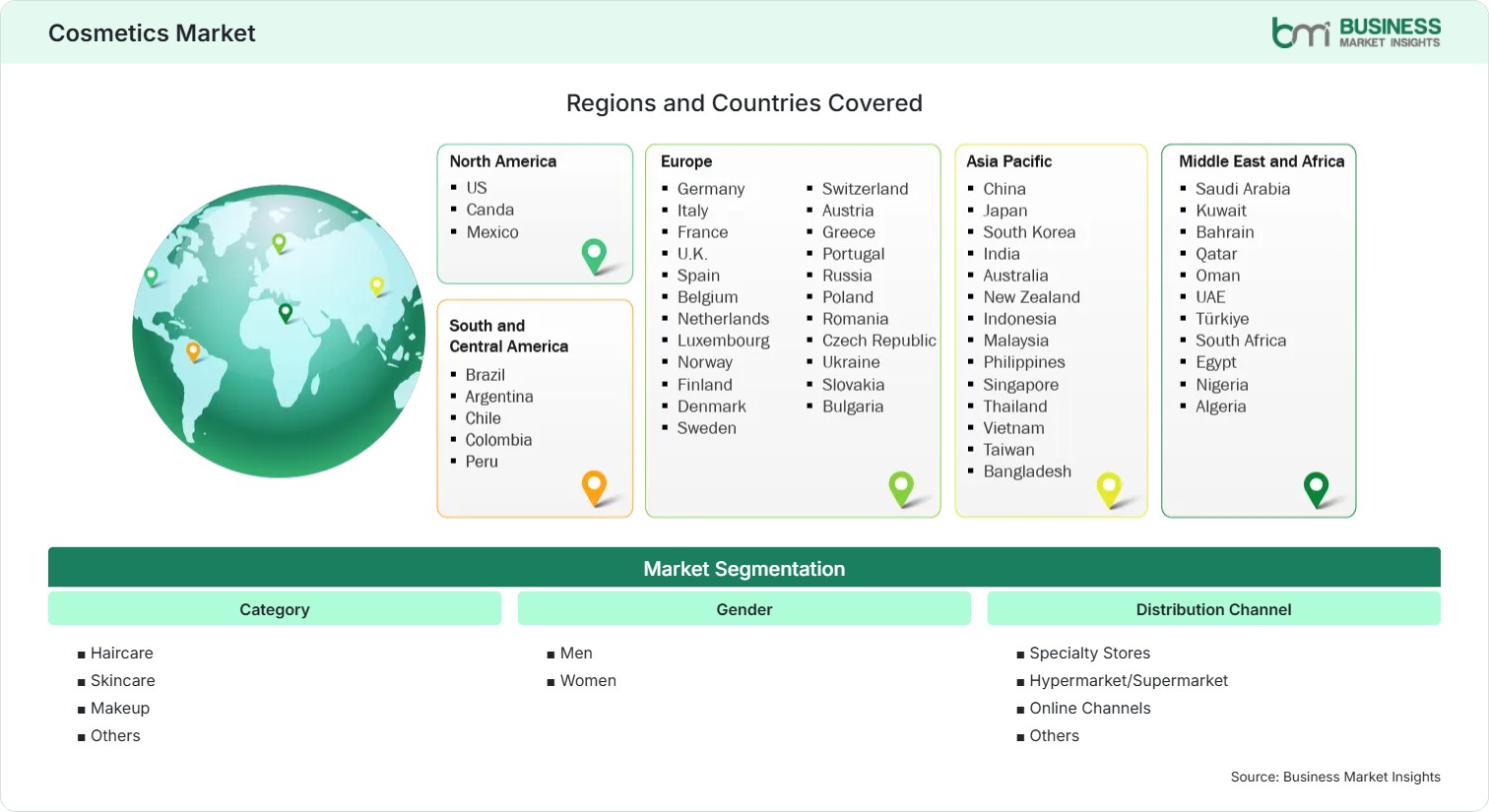The width and height of the screenshot is (1489, 812).
Task: Select the Distribution Channel header
Action: (1213, 609)
